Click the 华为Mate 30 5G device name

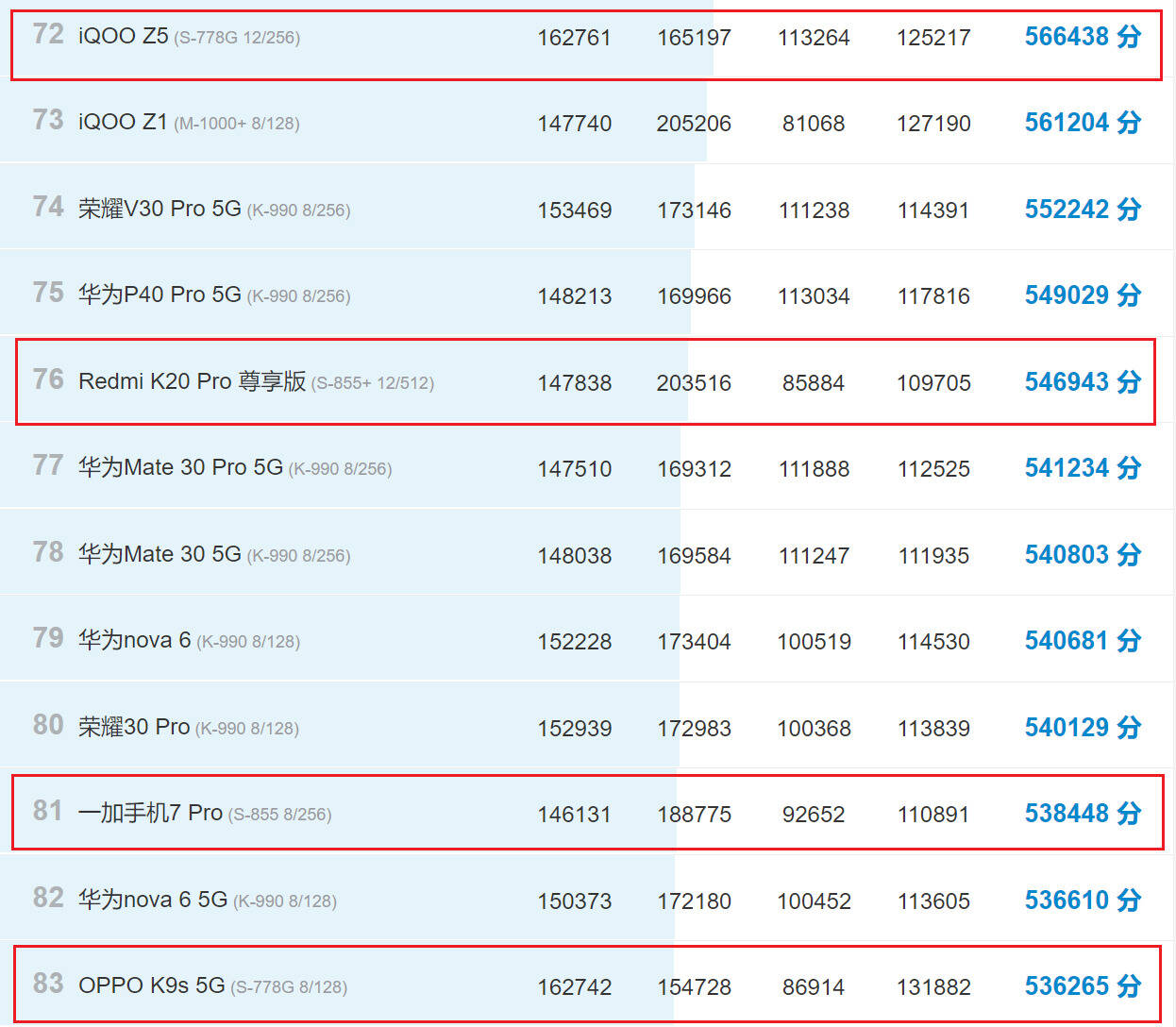[160, 555]
